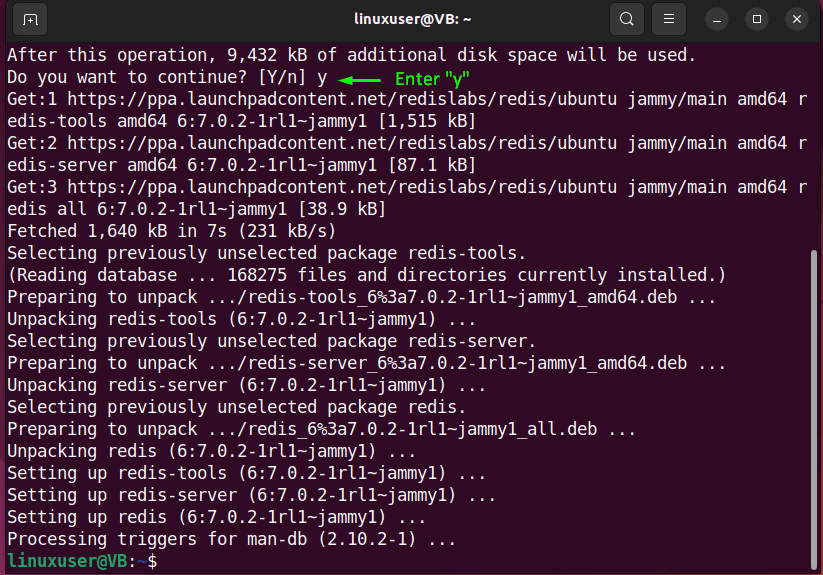Click the terminal vertical scrollbar
The height and width of the screenshot is (575, 823).
pyautogui.click(x=814, y=409)
